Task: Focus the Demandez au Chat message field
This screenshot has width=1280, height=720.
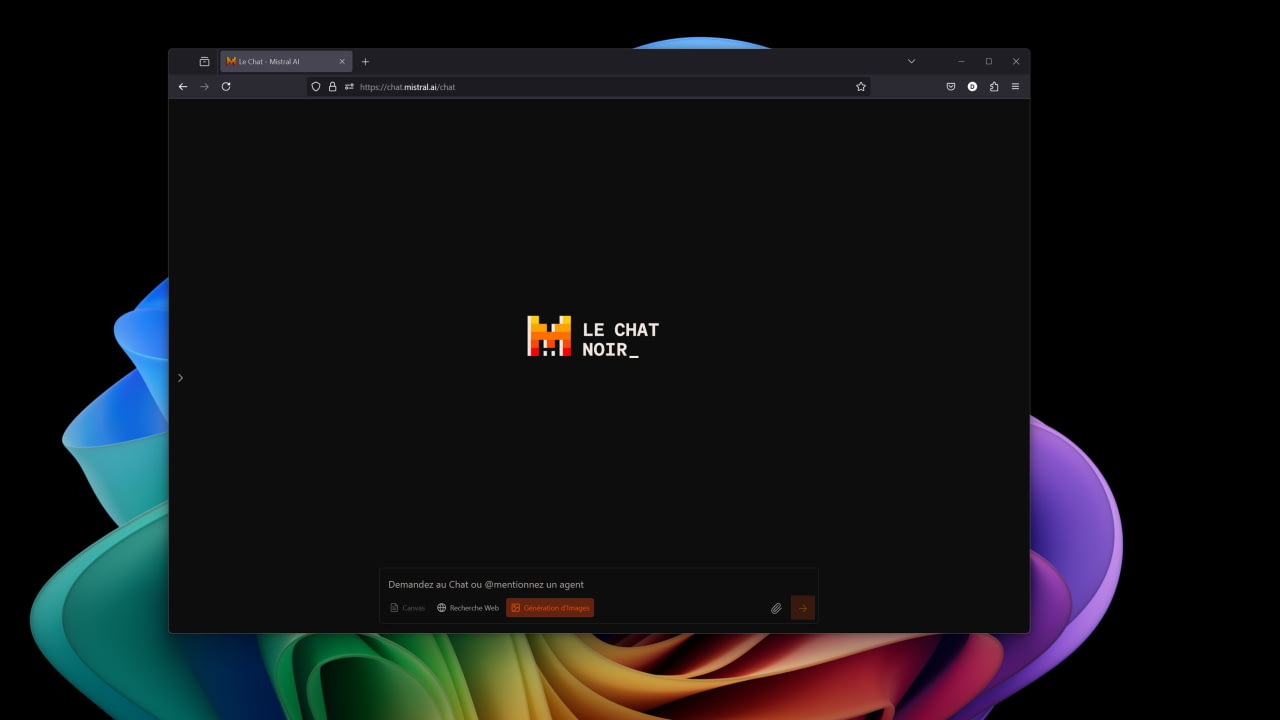Action: pos(598,584)
